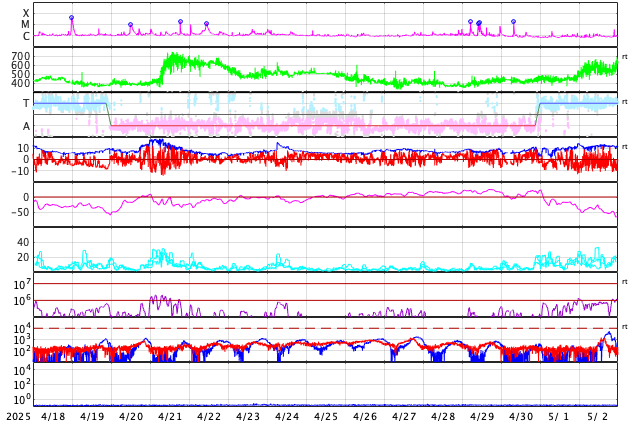Viewport: 634px width, 424px height.
Task: Select the blue flare marker above 4/30
Action: tap(514, 21)
